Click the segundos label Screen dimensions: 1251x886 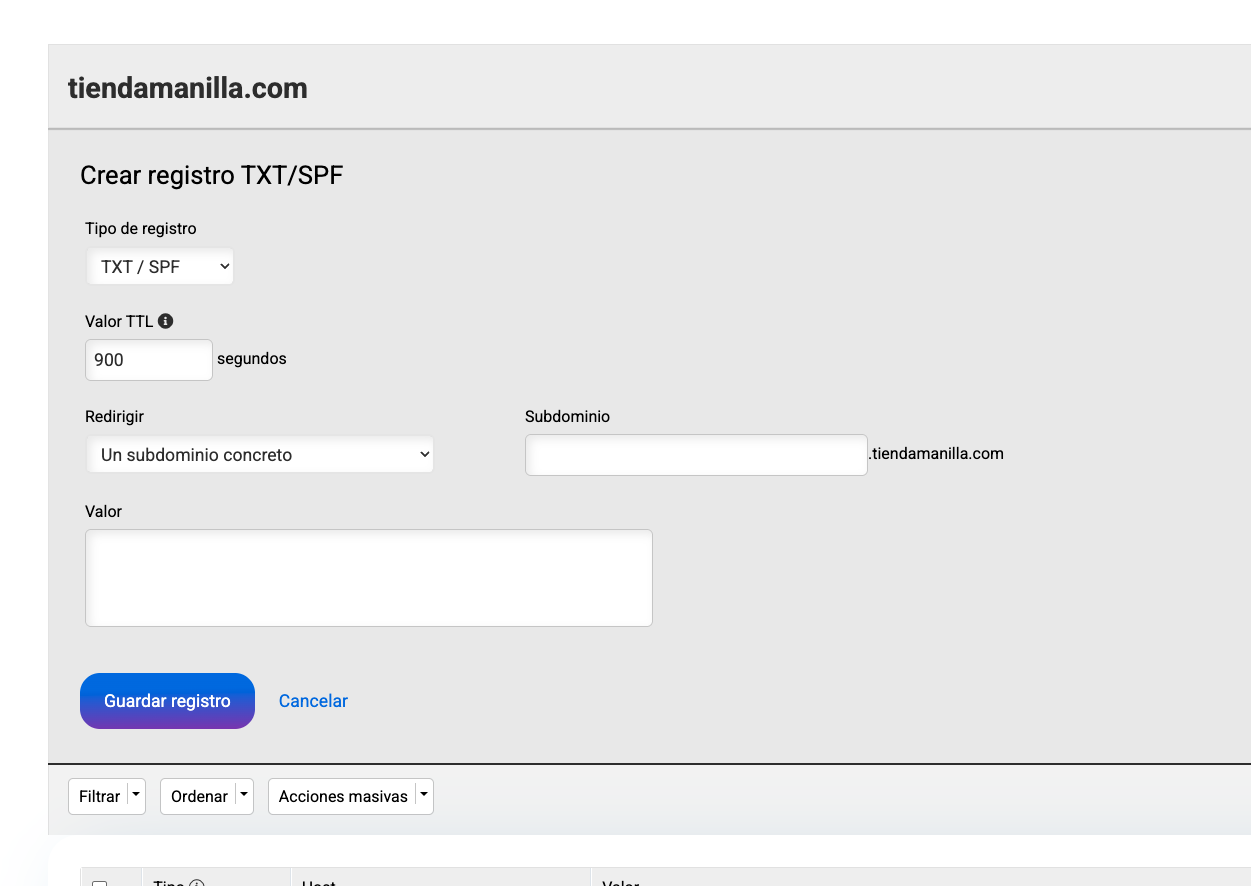pyautogui.click(x=252, y=359)
